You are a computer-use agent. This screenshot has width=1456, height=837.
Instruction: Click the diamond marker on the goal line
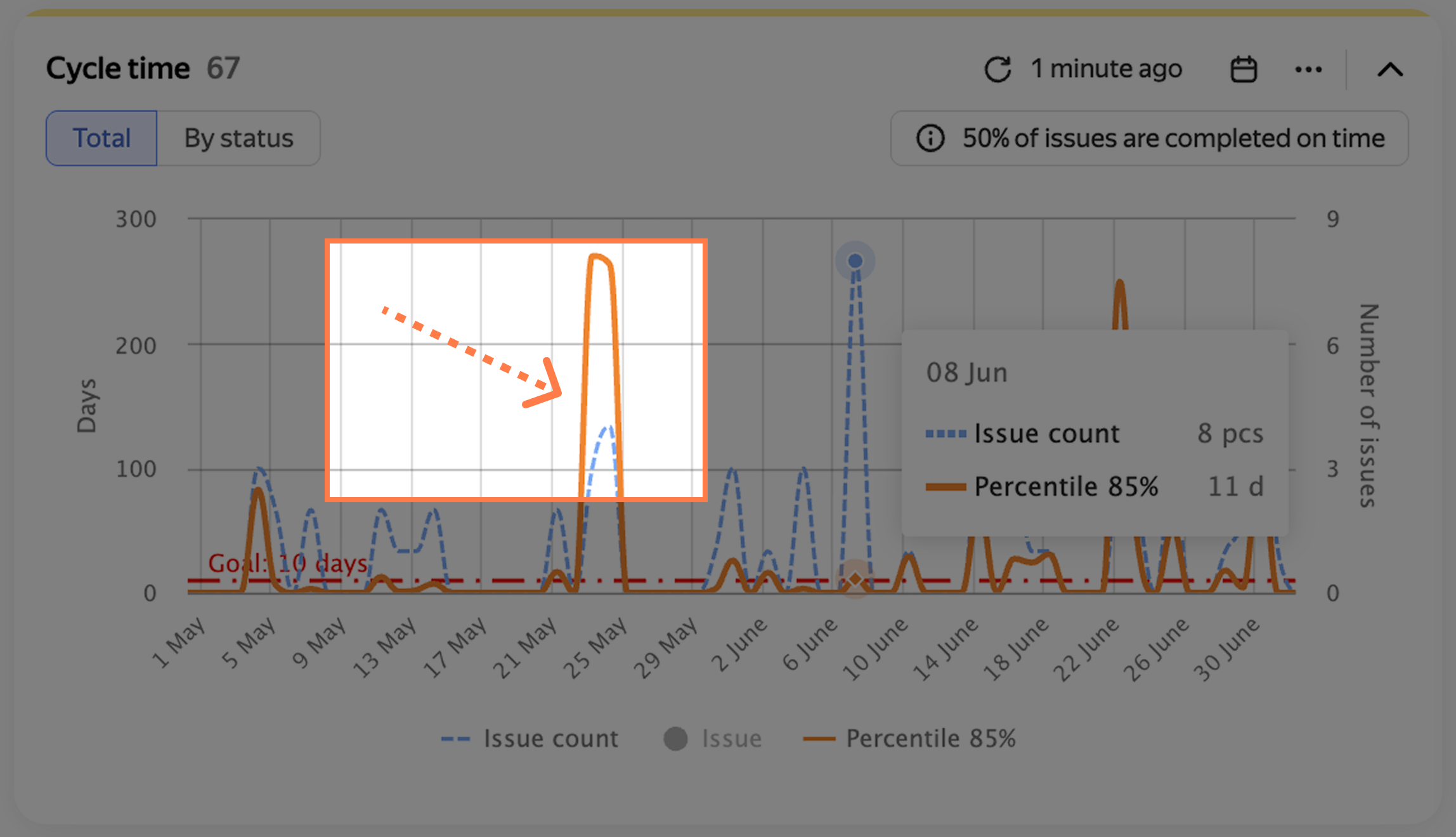[855, 579]
